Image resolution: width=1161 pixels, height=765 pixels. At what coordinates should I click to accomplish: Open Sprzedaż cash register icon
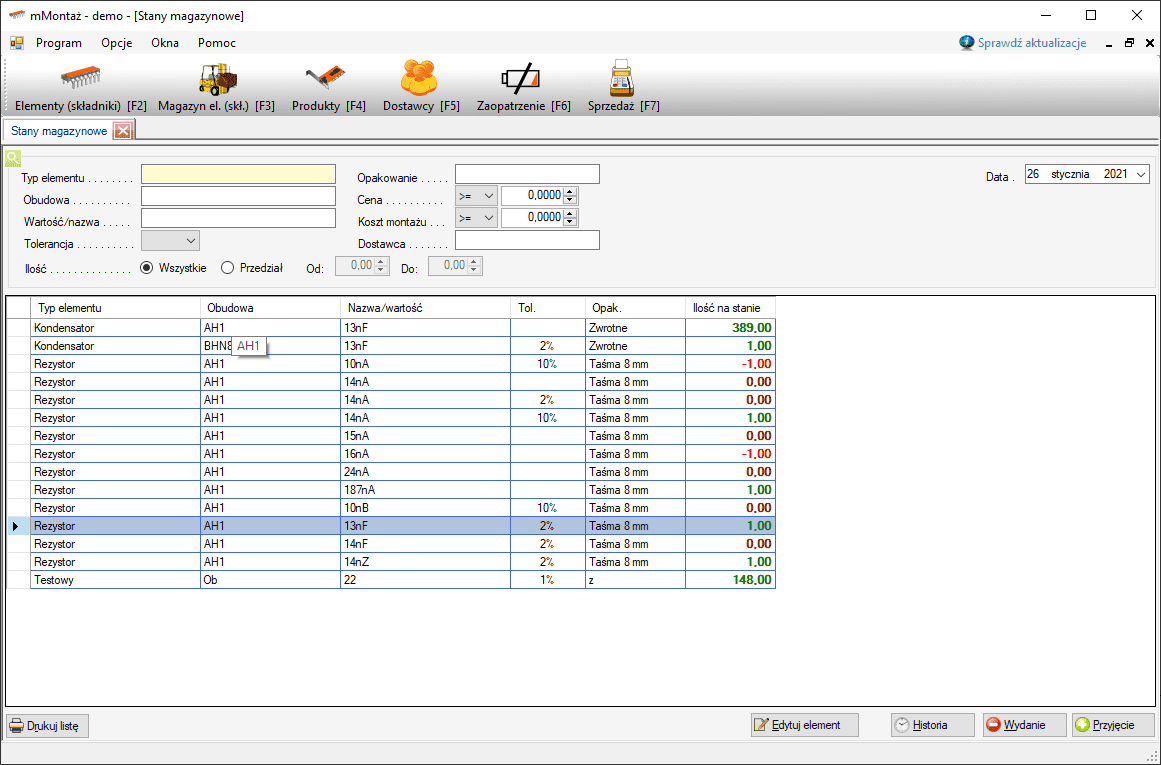(623, 78)
